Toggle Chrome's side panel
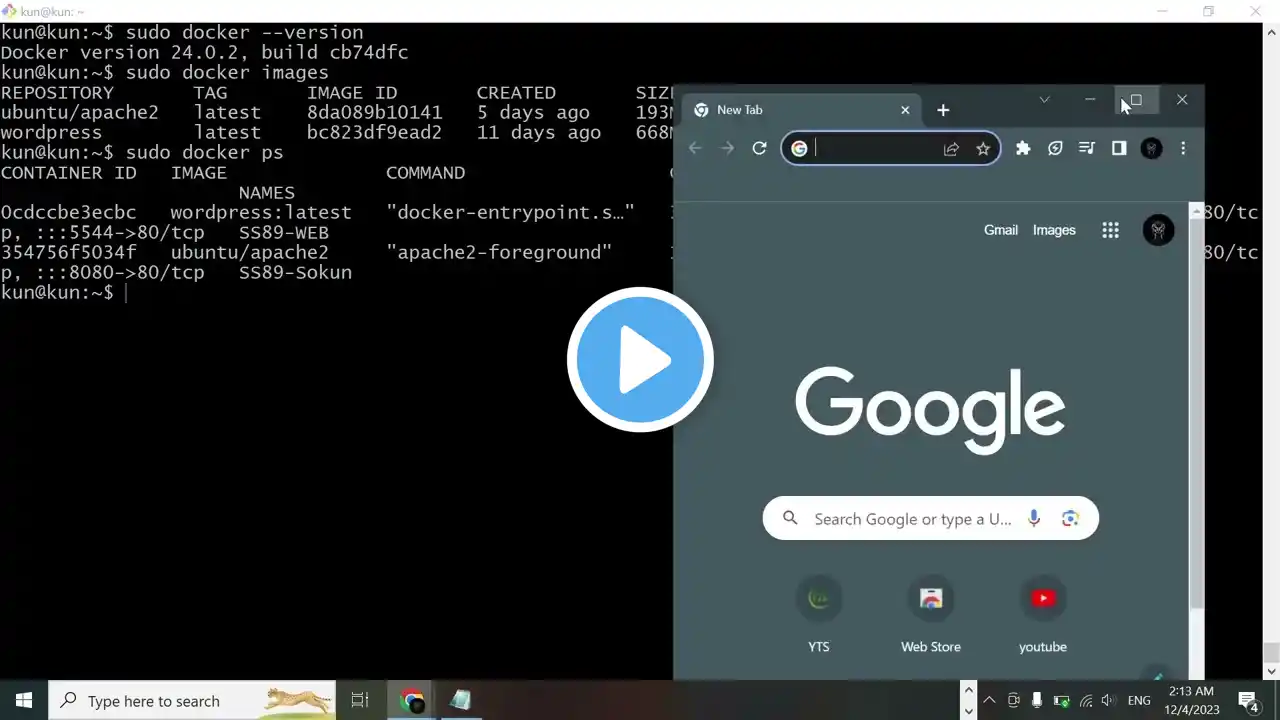 pyautogui.click(x=1119, y=148)
